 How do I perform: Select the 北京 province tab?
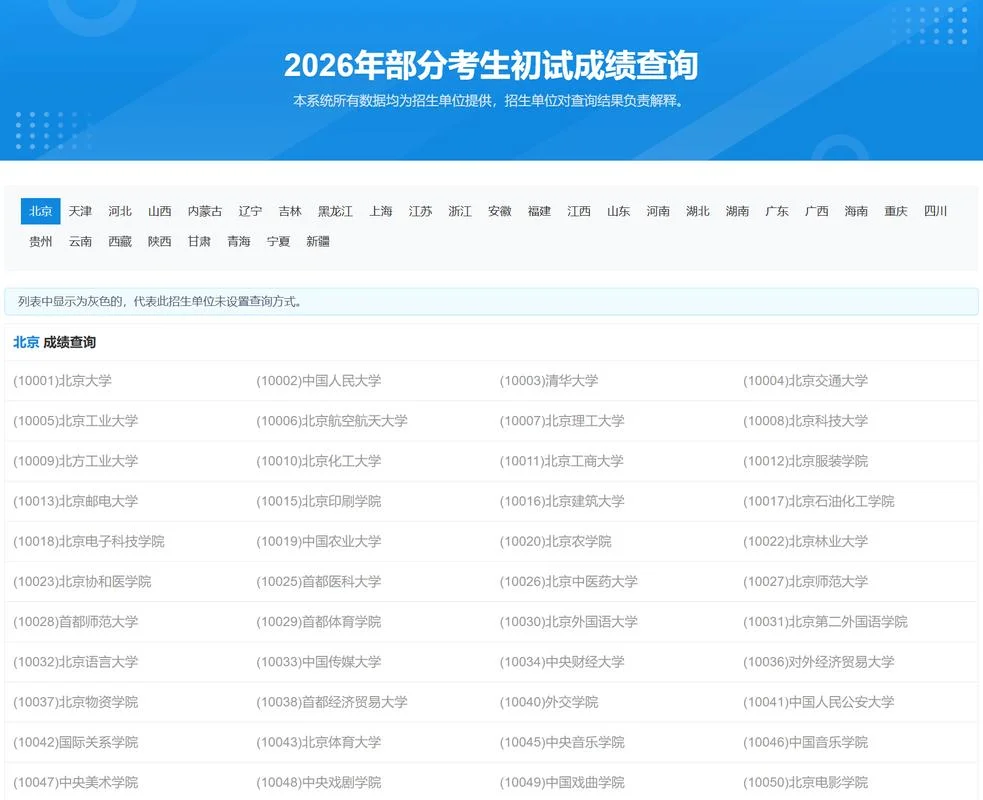[41, 211]
